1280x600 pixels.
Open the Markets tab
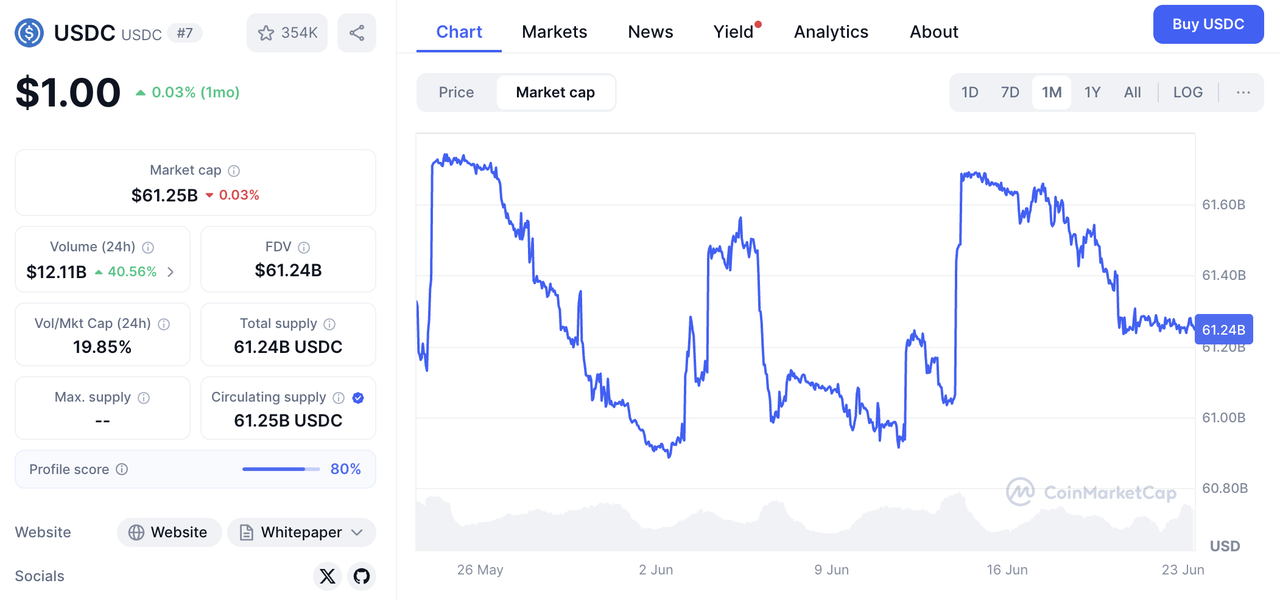(554, 32)
